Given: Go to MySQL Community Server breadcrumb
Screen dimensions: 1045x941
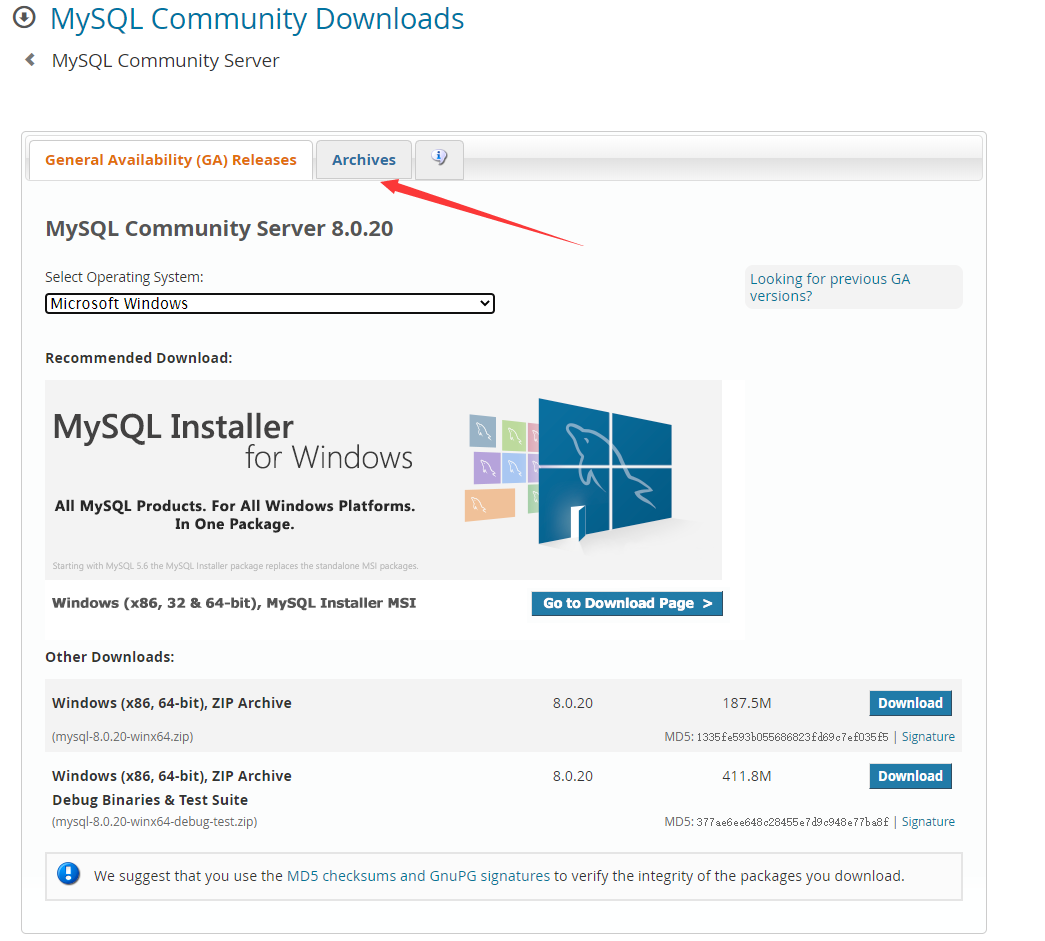Looking at the screenshot, I should coord(165,61).
